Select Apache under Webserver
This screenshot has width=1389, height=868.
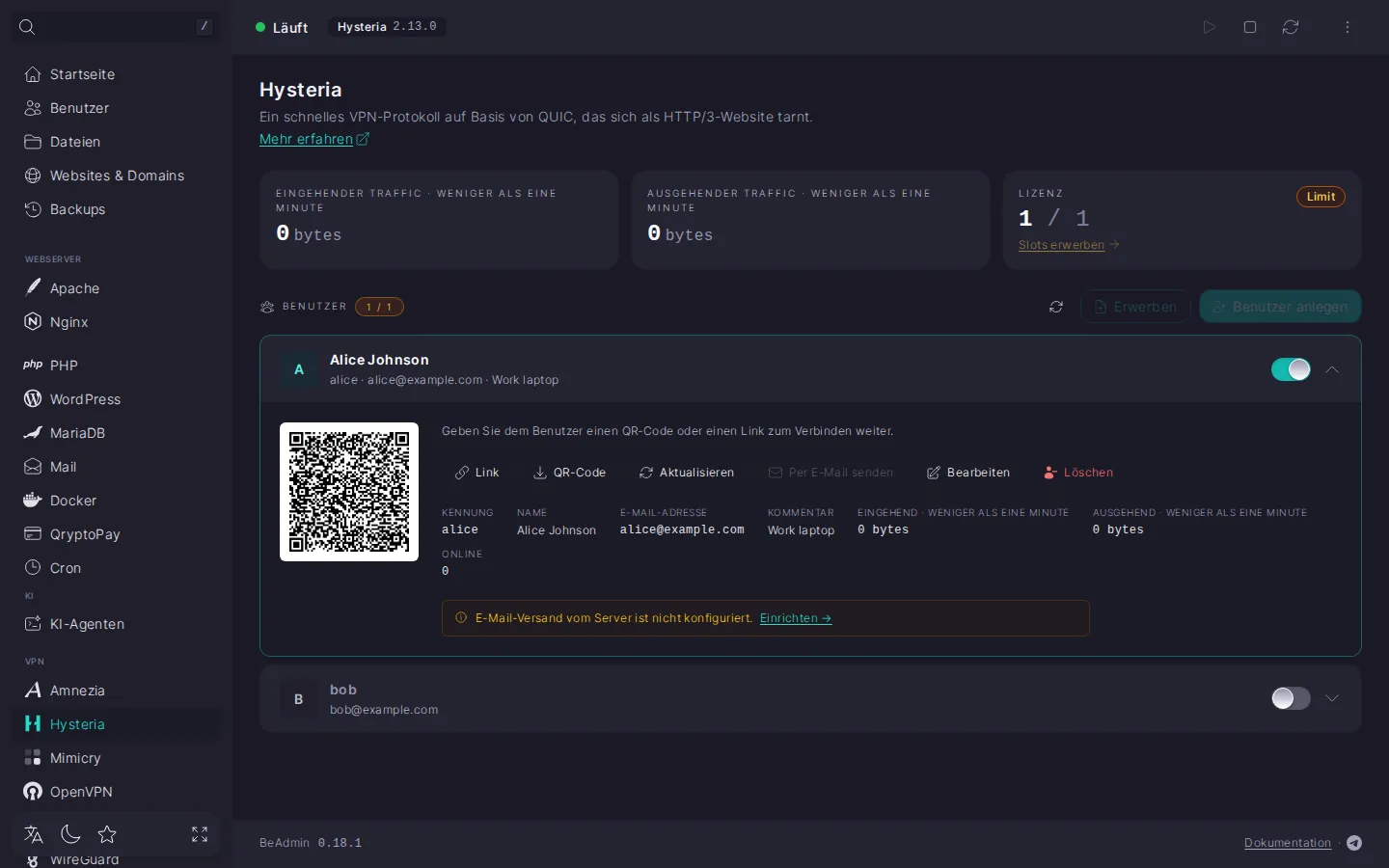pos(116,288)
